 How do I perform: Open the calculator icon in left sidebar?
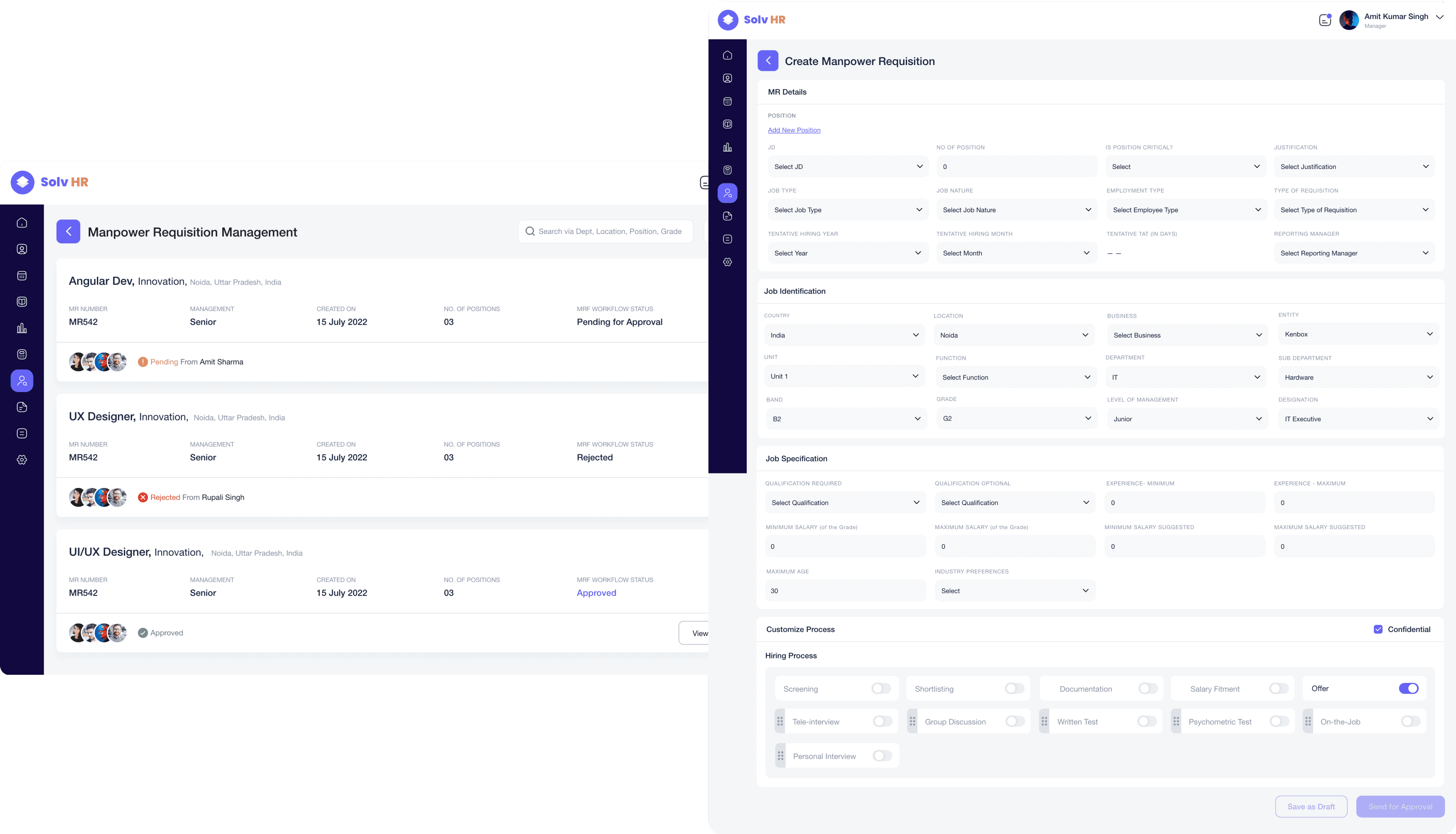tap(22, 355)
